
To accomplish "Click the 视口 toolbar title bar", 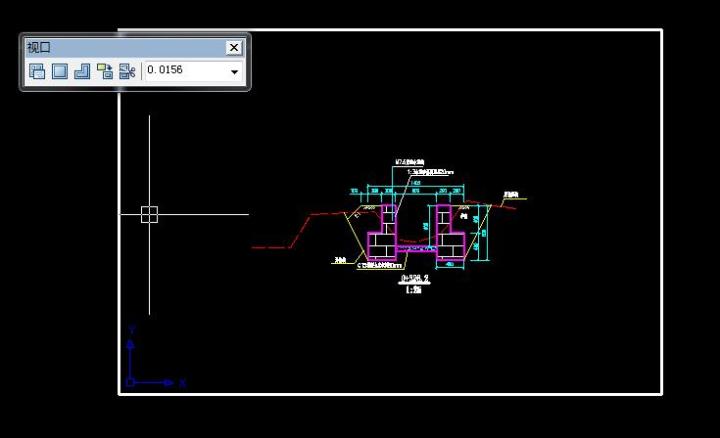I will (120, 47).
